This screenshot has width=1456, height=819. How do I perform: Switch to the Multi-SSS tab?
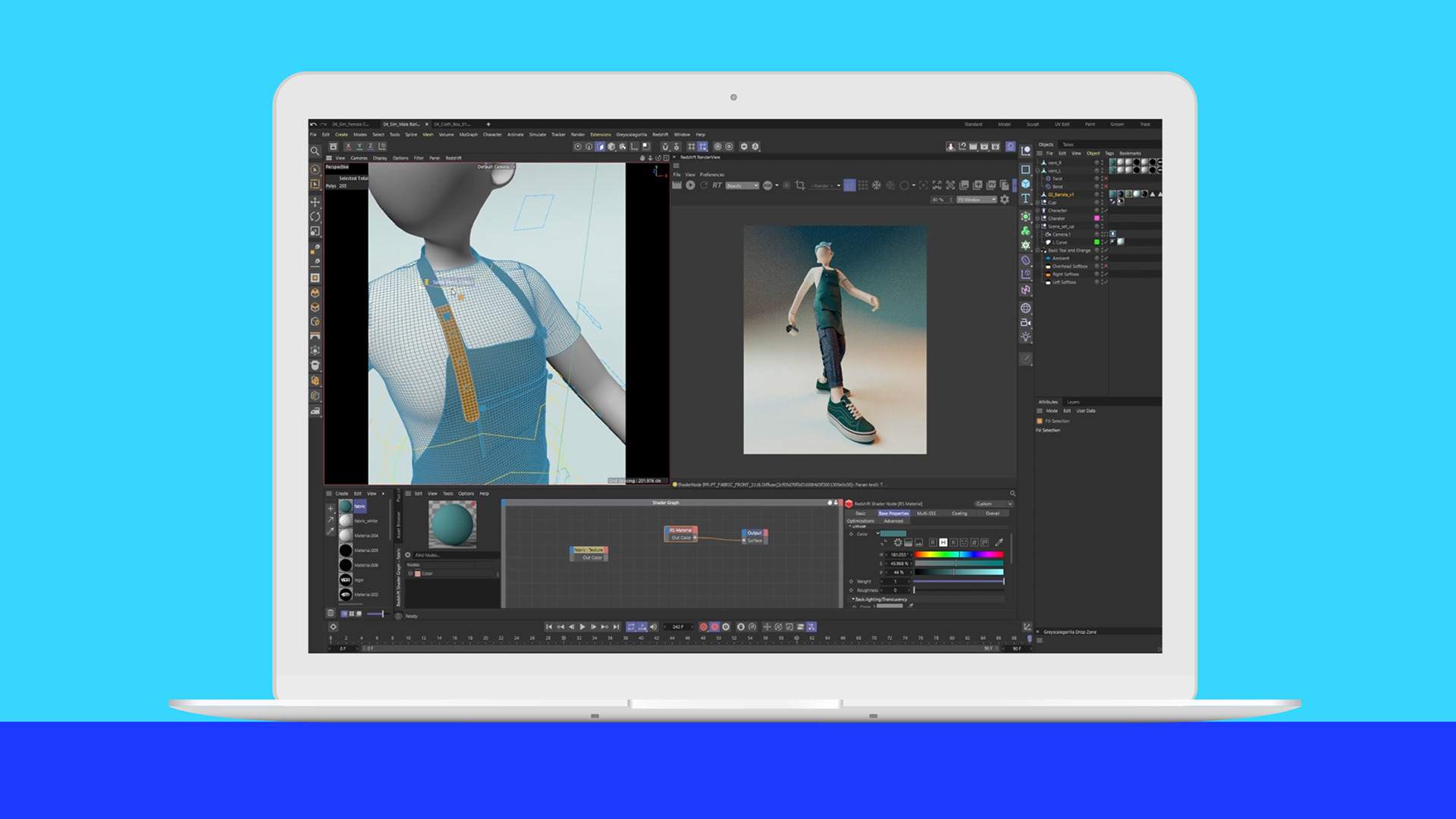[x=926, y=513]
